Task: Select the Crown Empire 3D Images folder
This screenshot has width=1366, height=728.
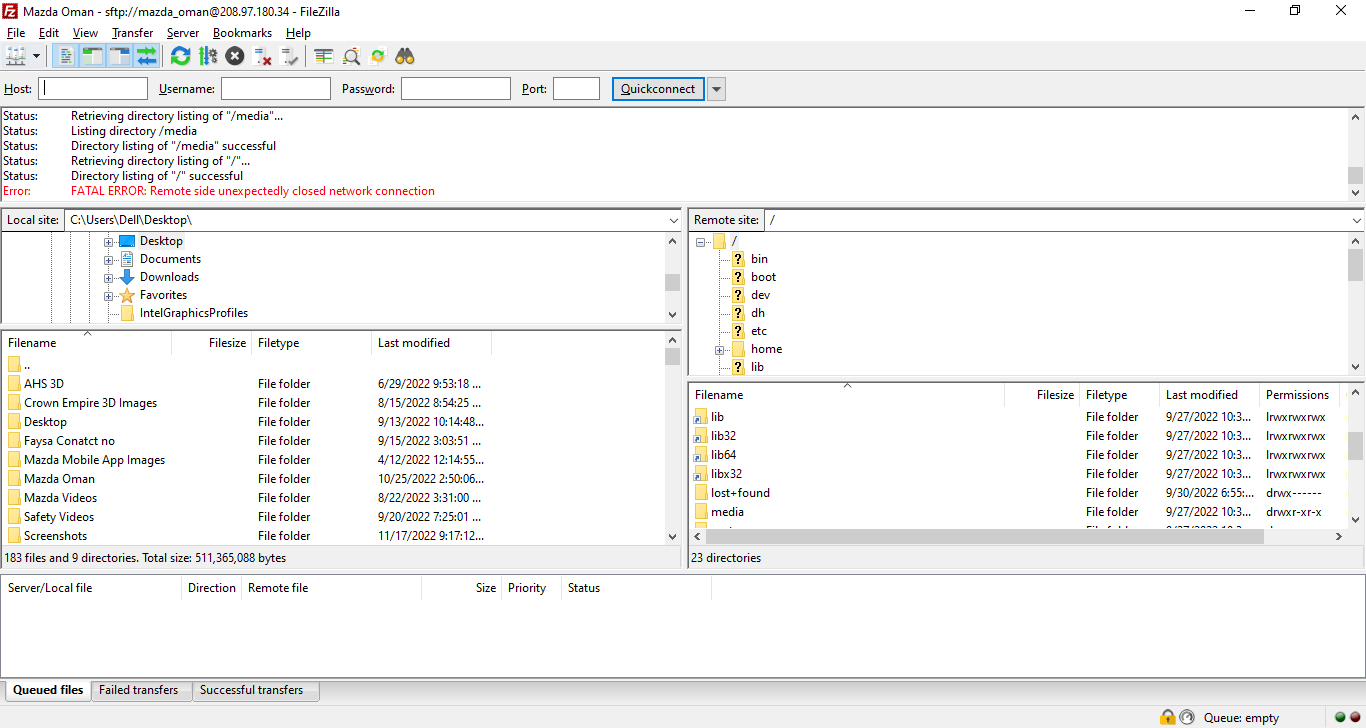Action: [x=90, y=403]
